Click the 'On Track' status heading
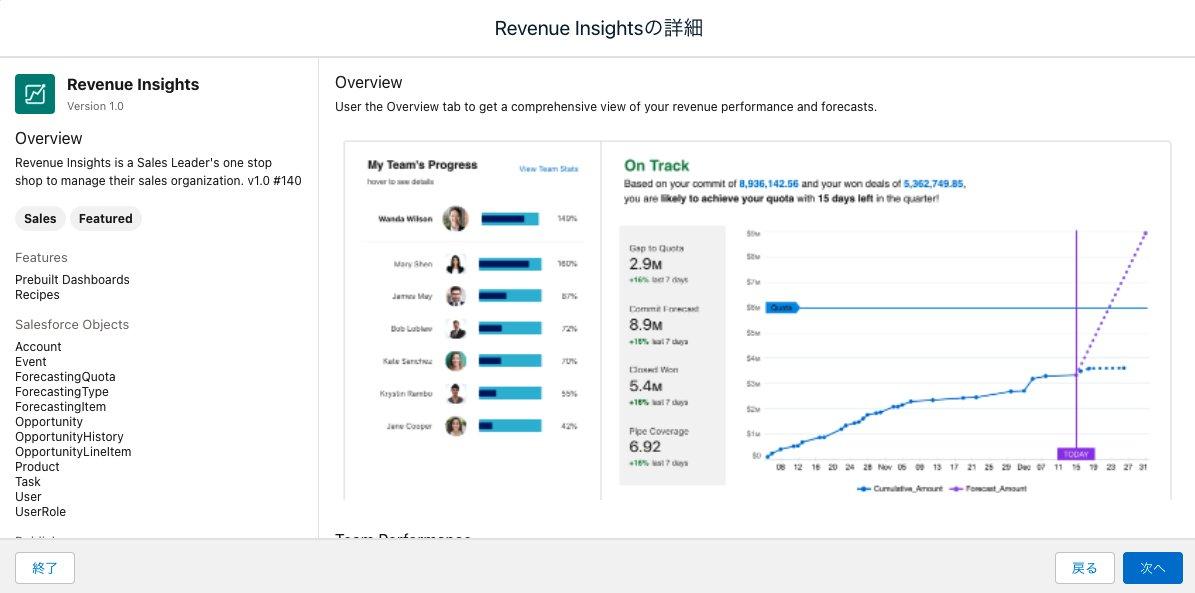Image resolution: width=1195 pixels, height=593 pixels. [656, 165]
